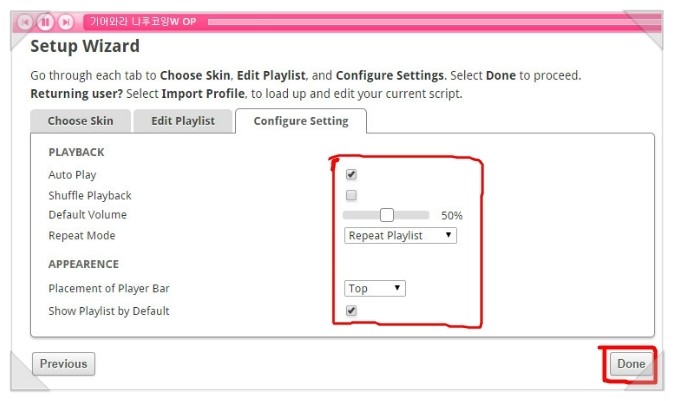
Task: Click the song title in player bar
Action: click(x=143, y=21)
